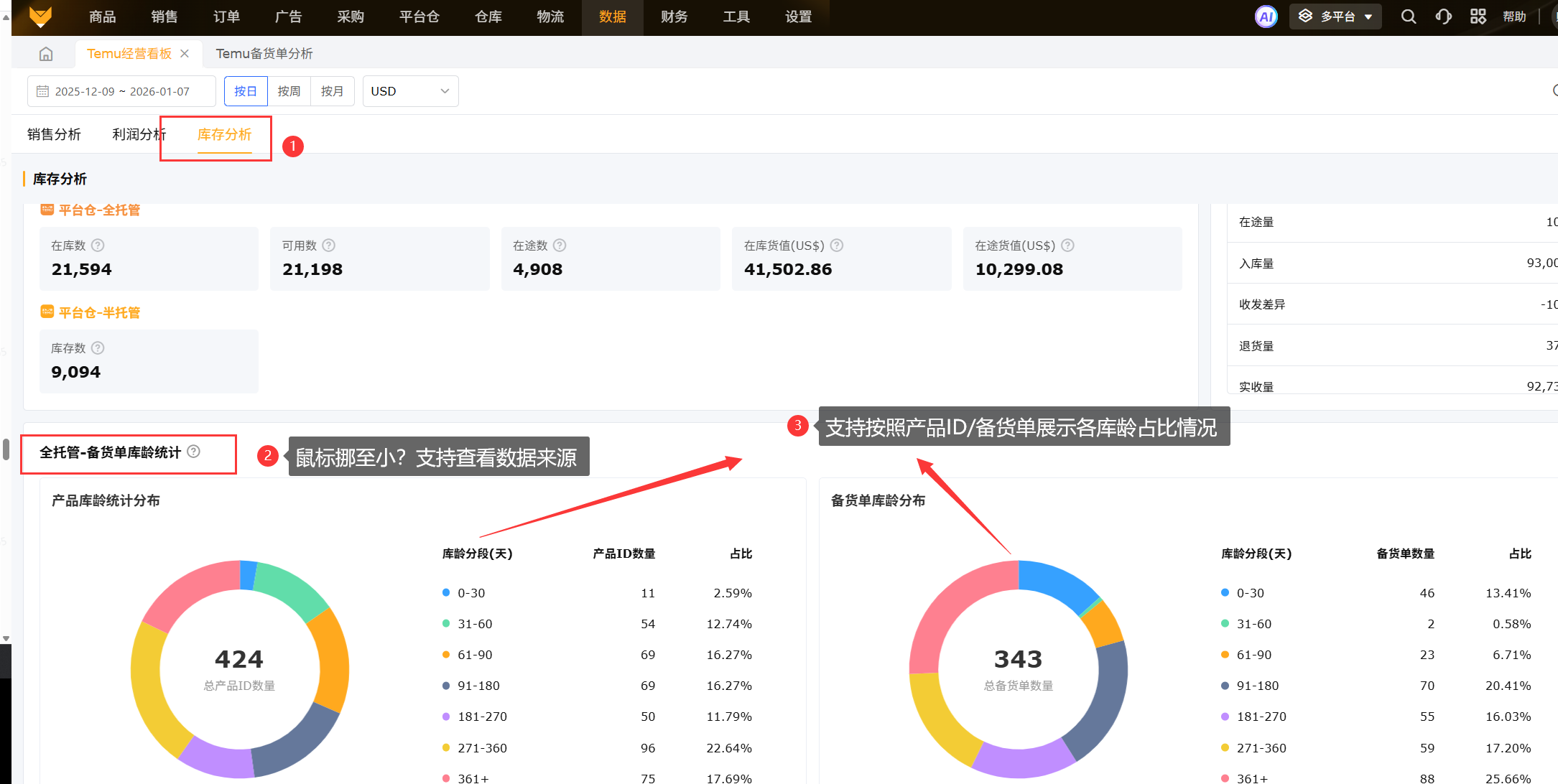Switch to 销售分析 tab
The width and height of the screenshot is (1558, 784).
tap(54, 134)
